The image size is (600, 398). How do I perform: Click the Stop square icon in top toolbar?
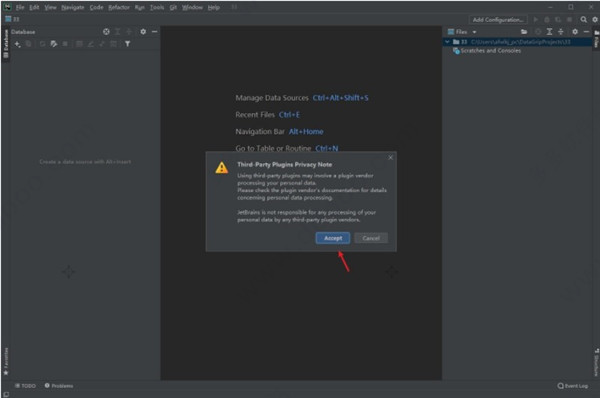tap(569, 20)
